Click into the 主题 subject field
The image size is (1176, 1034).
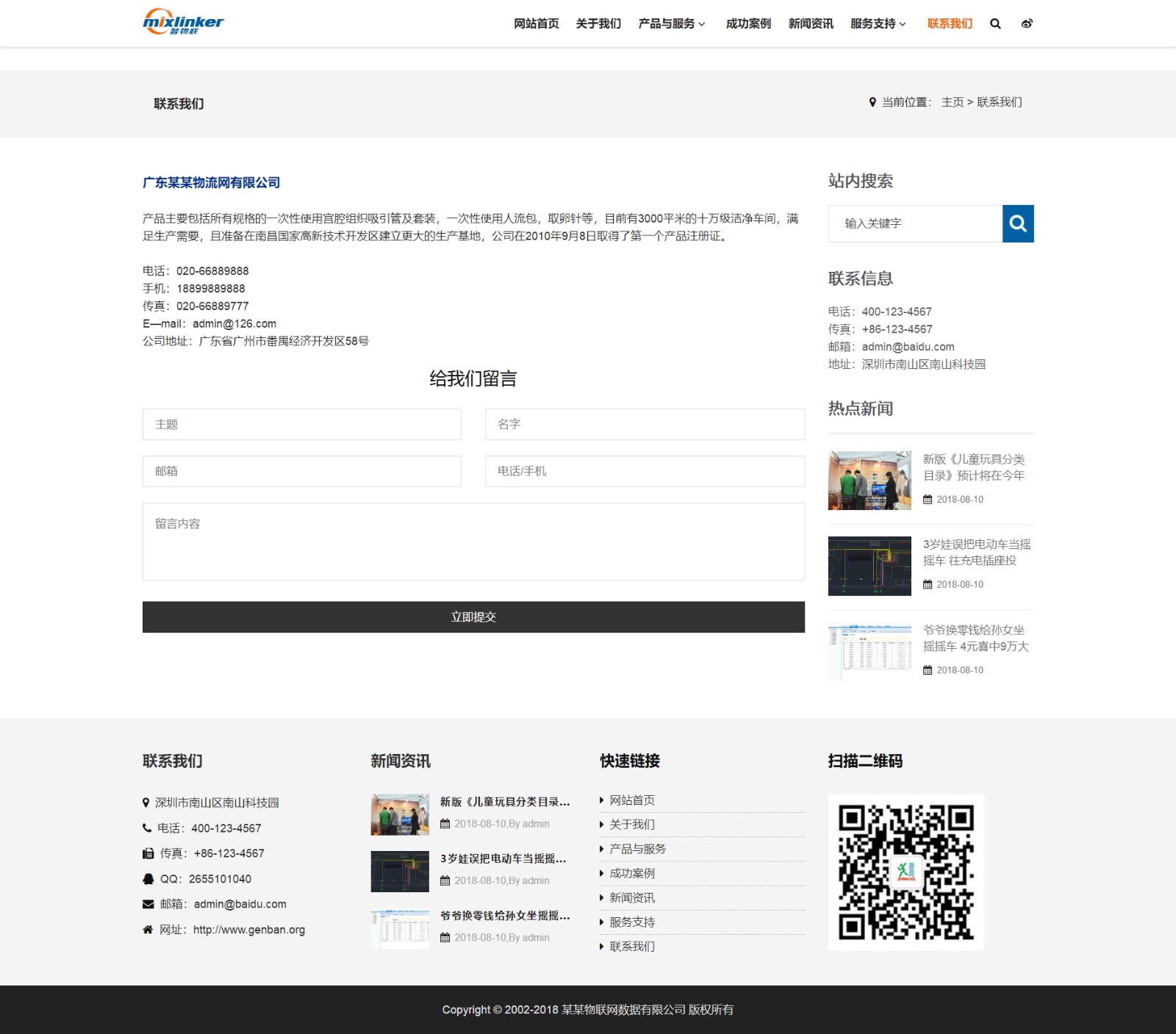[301, 424]
